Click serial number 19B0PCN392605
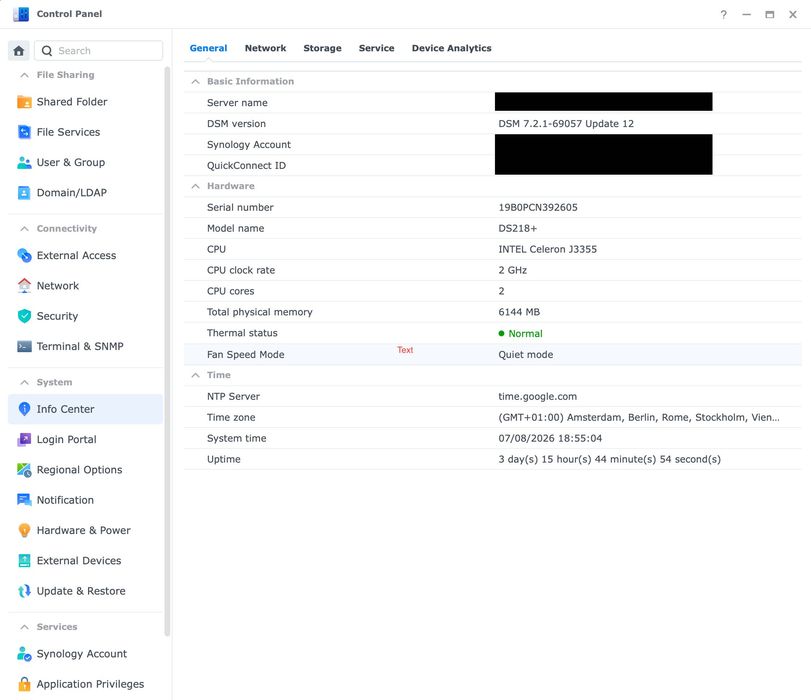811x700 pixels. click(x=538, y=207)
